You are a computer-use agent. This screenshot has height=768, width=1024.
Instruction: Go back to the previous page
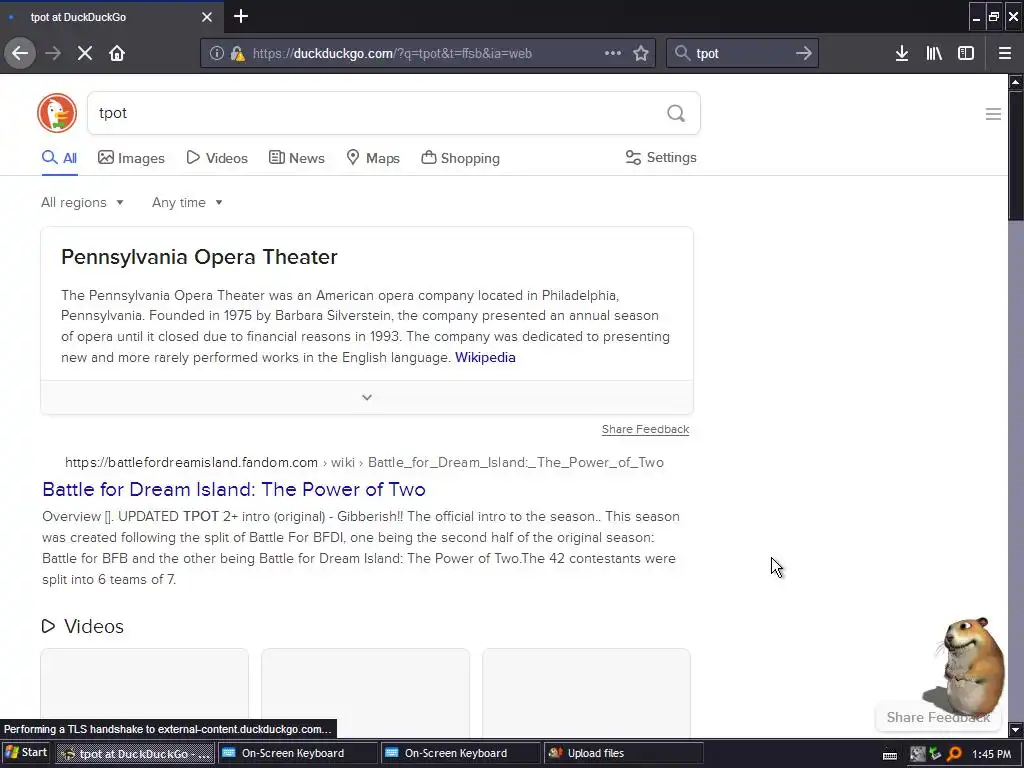pos(20,53)
